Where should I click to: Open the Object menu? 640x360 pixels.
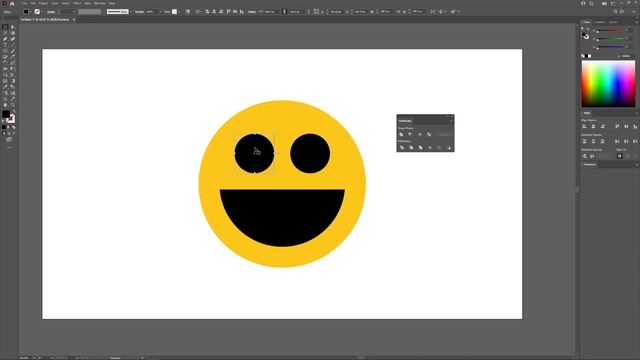pyautogui.click(x=43, y=3)
